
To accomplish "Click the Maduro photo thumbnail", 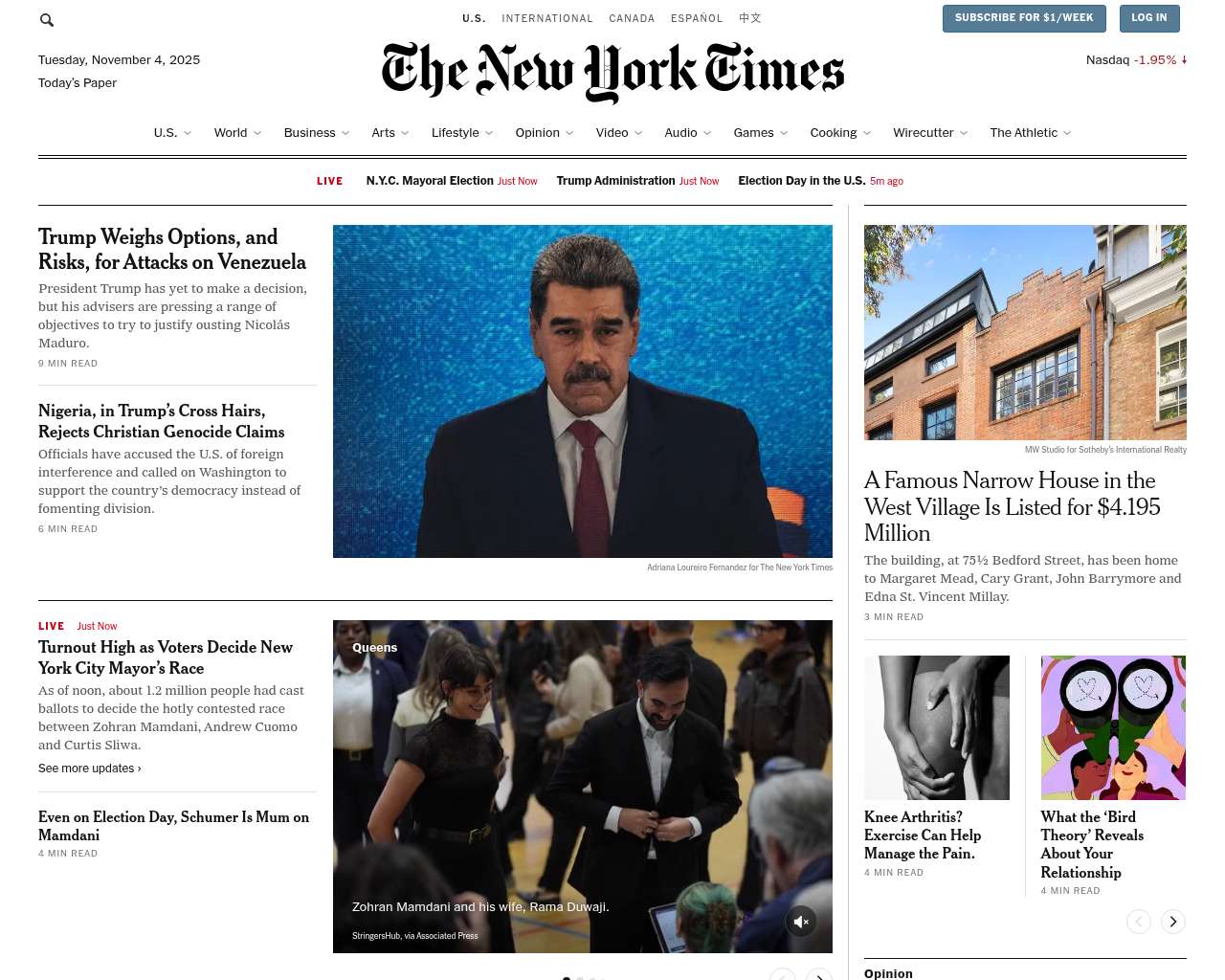I will (x=583, y=391).
